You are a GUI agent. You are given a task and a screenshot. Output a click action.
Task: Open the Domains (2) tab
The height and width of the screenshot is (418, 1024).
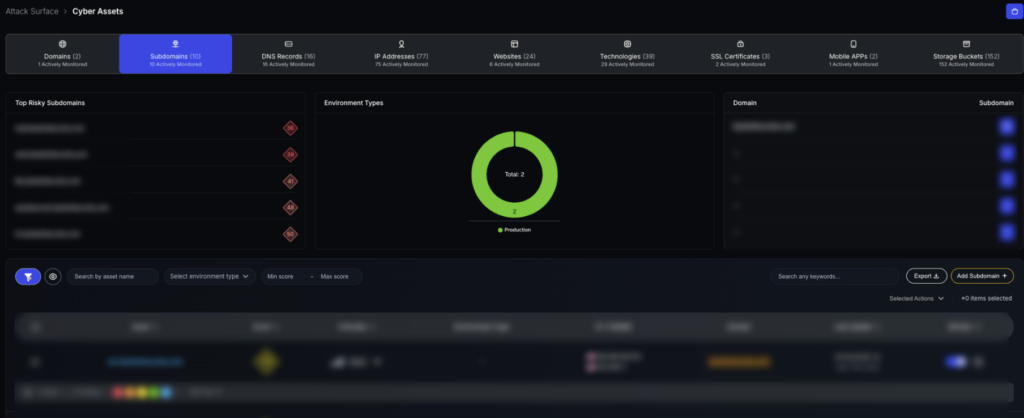62,54
